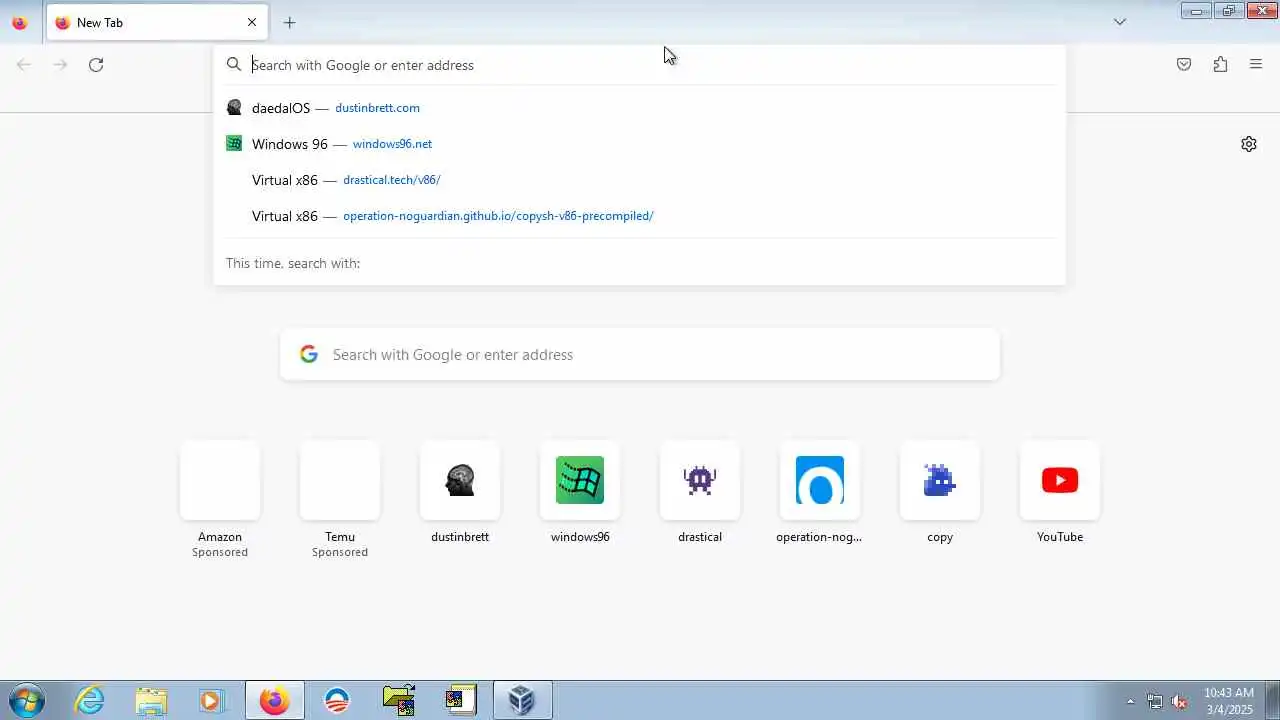Open the folder transfer taskbar icon
The height and width of the screenshot is (720, 1280).
pos(398,700)
